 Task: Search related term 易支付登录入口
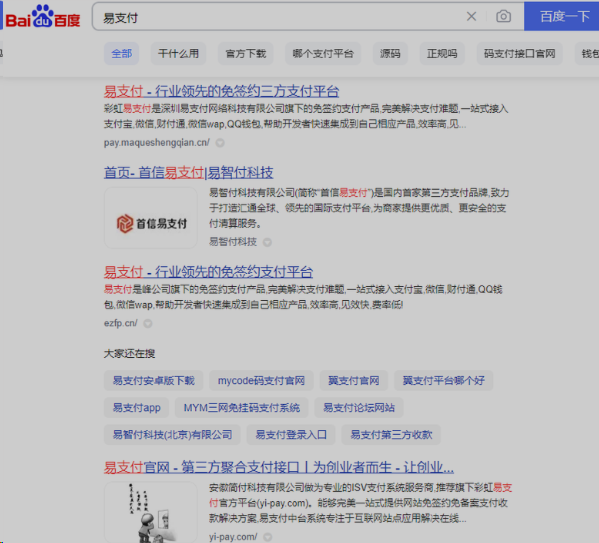tap(291, 435)
